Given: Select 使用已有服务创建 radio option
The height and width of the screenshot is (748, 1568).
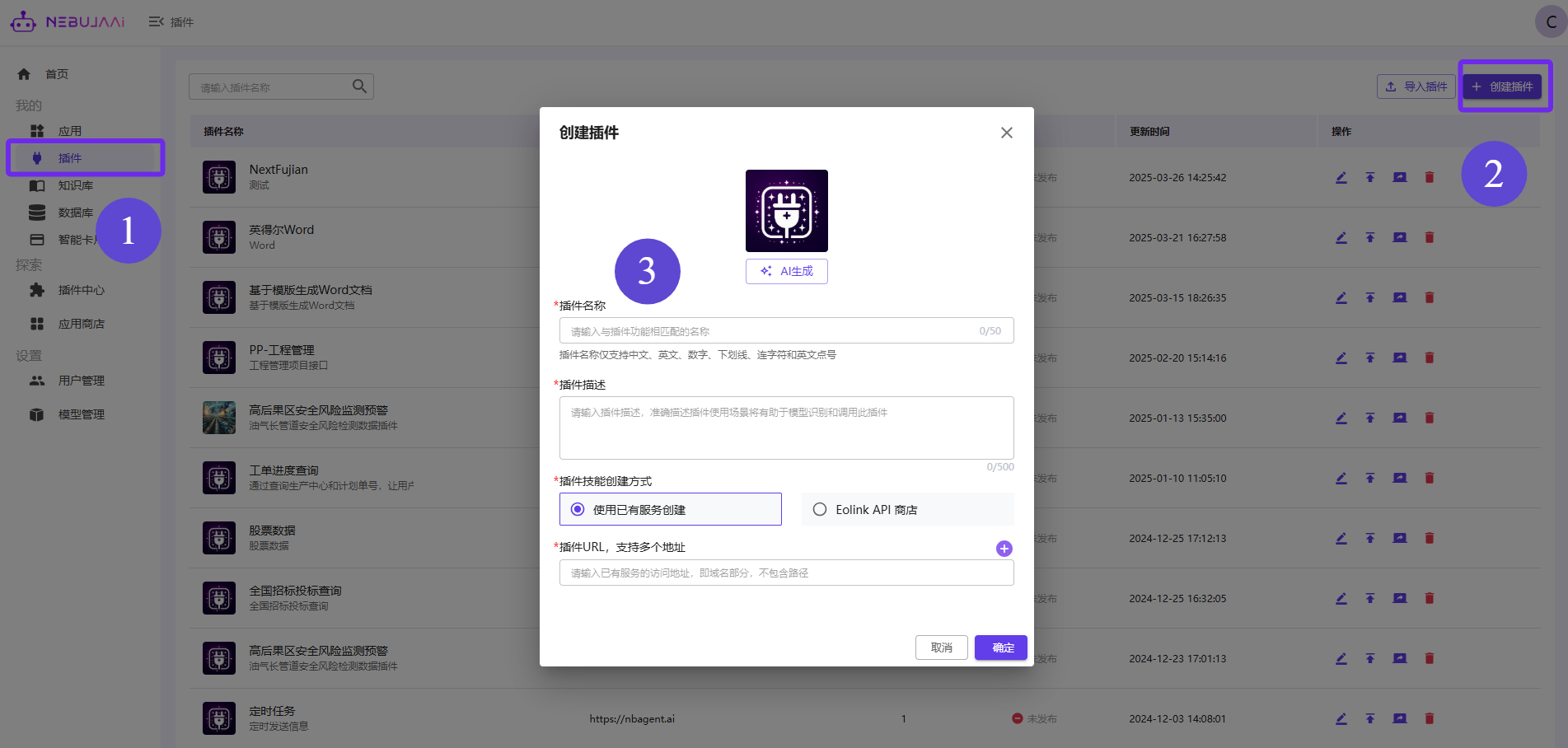Looking at the screenshot, I should 578,509.
